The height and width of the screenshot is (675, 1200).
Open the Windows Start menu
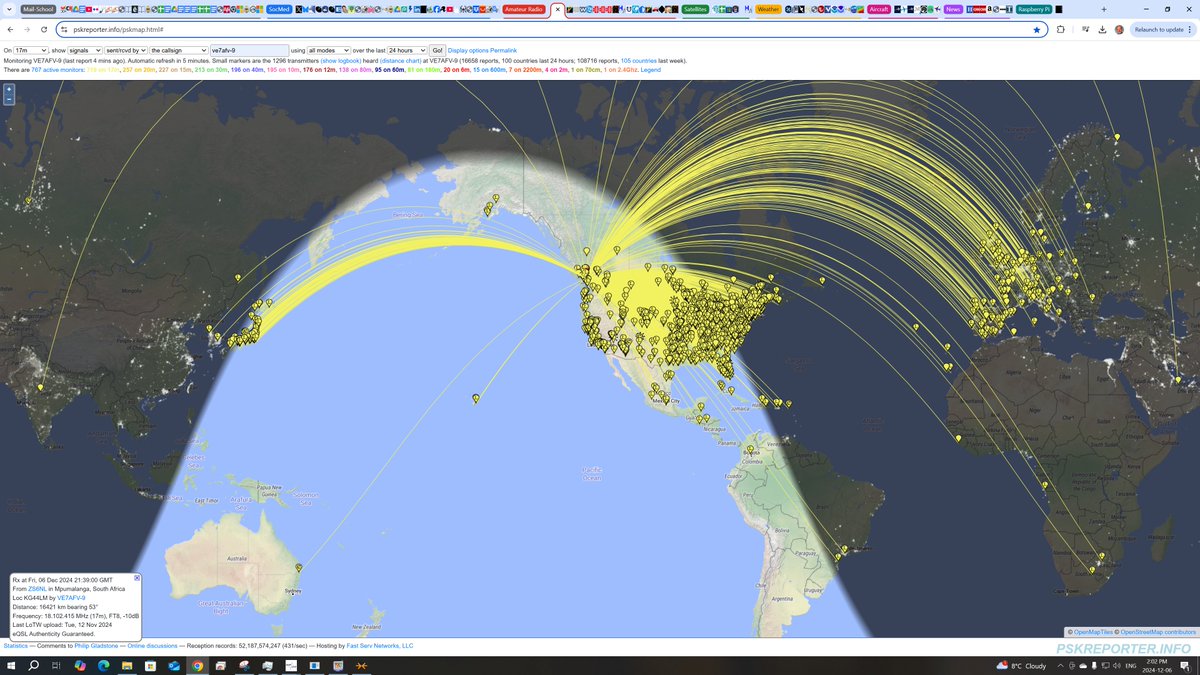[x=11, y=666]
